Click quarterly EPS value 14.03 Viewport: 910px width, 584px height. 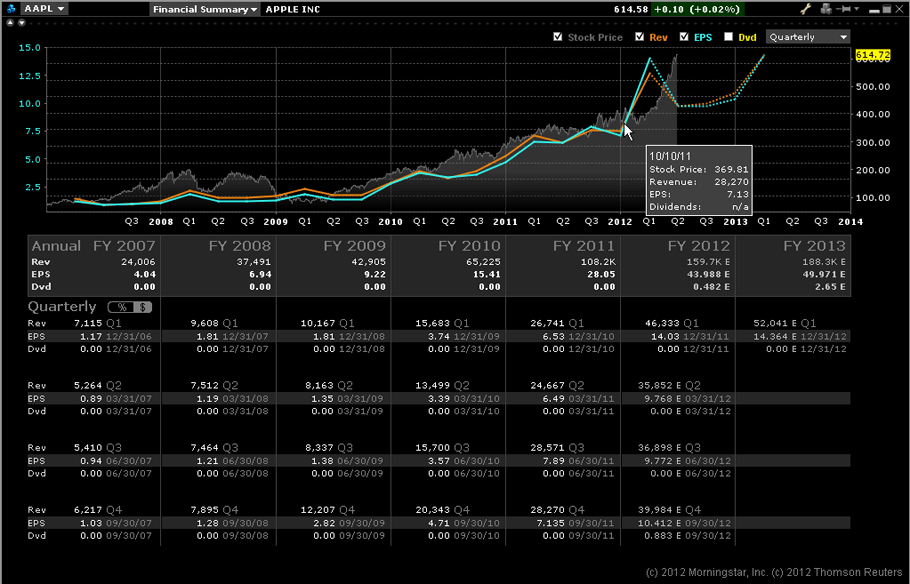[665, 337]
